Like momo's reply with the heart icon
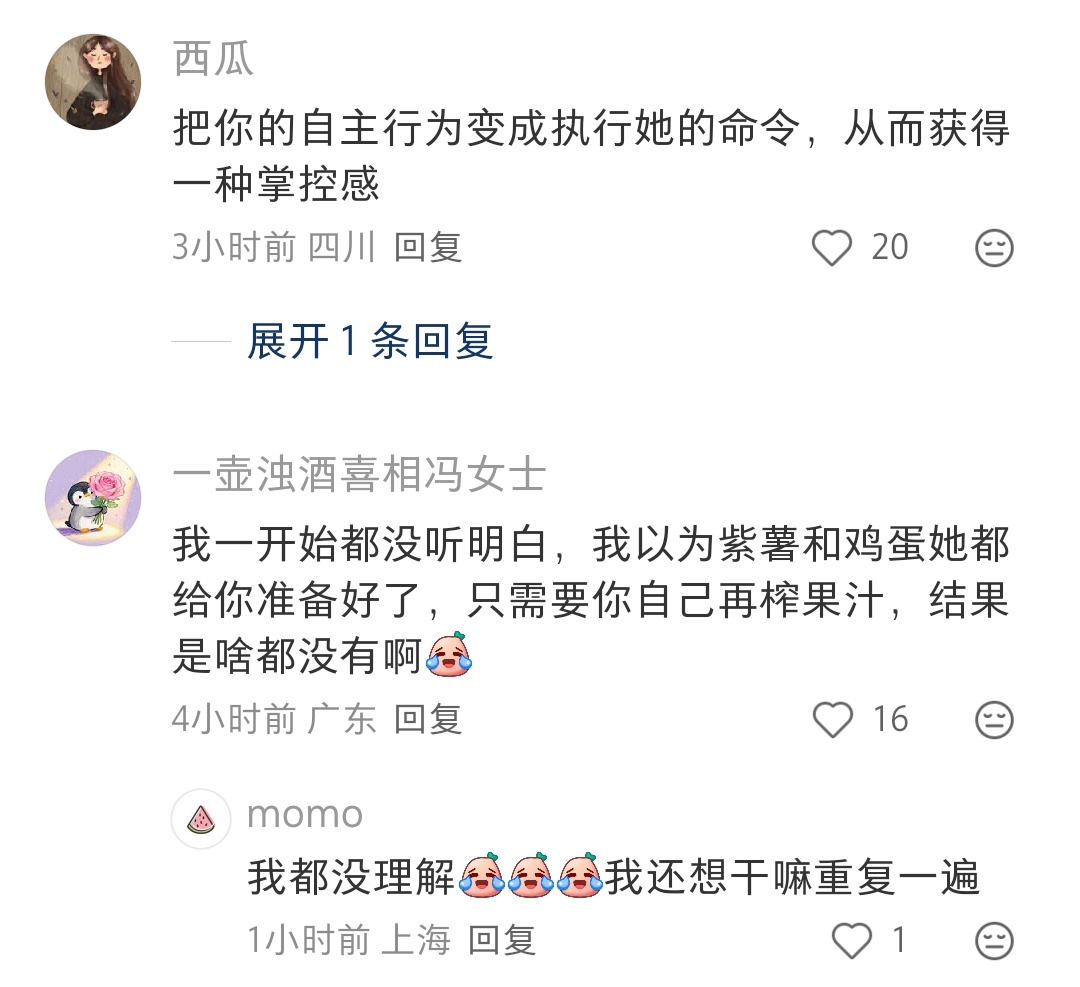This screenshot has width=1080, height=987. (852, 941)
